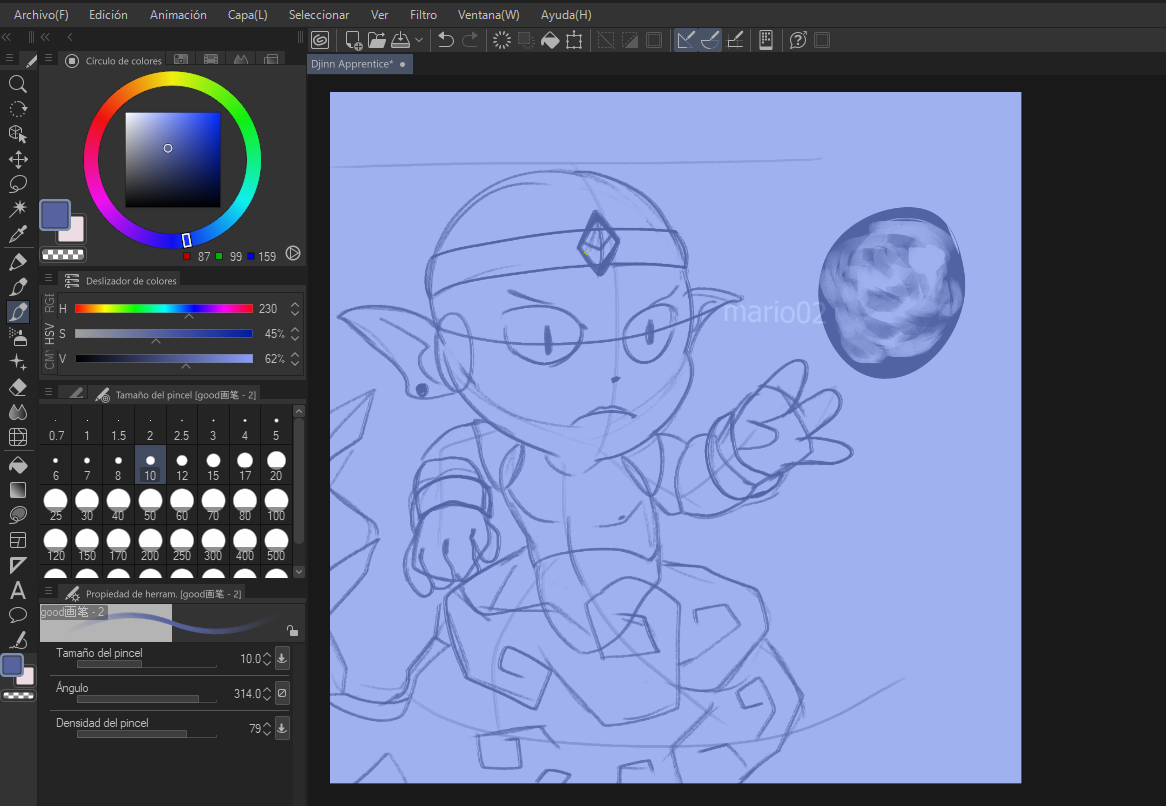Select the Eyedropper tool in the toolbar
The height and width of the screenshot is (806, 1166).
[17, 235]
